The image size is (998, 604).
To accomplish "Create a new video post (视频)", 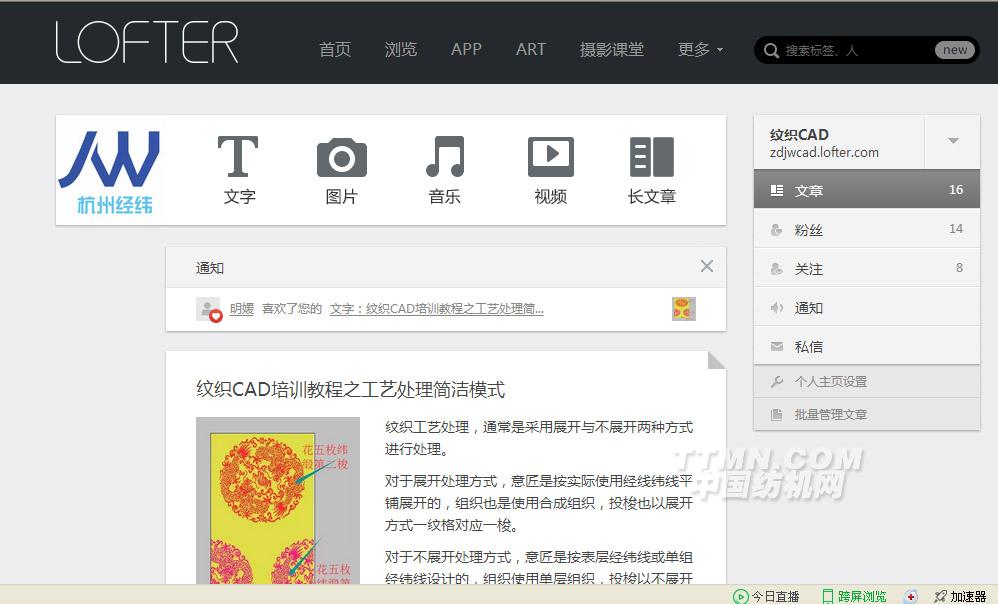I will [550, 170].
